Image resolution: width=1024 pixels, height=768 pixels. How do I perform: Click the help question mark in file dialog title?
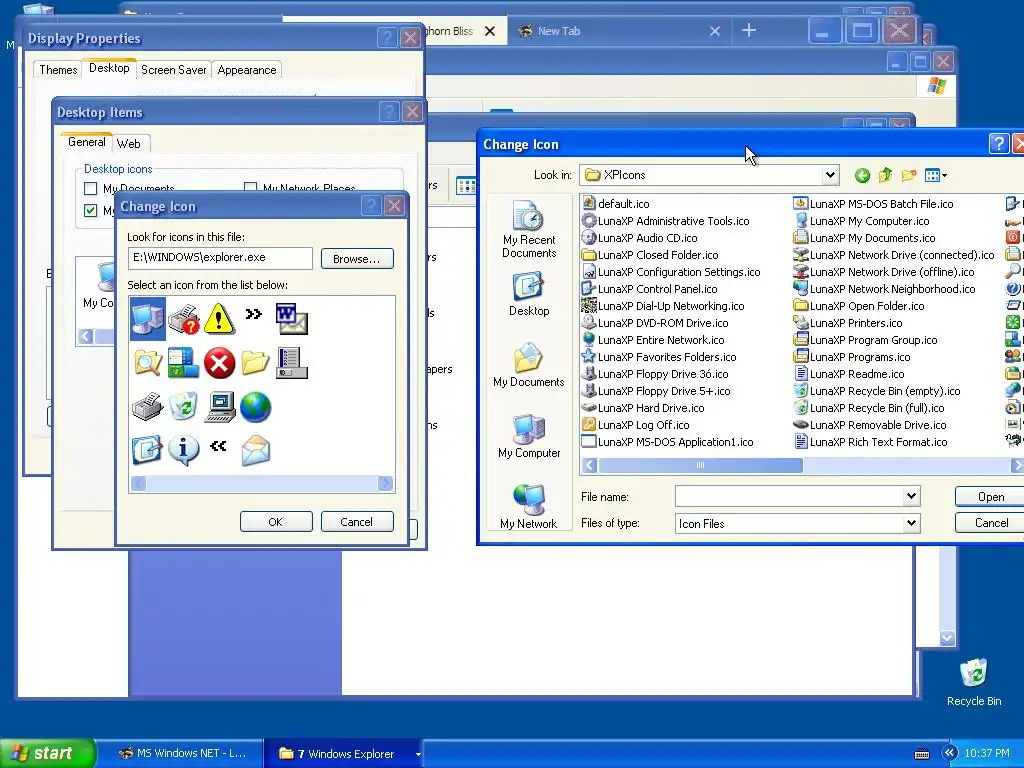(x=999, y=144)
